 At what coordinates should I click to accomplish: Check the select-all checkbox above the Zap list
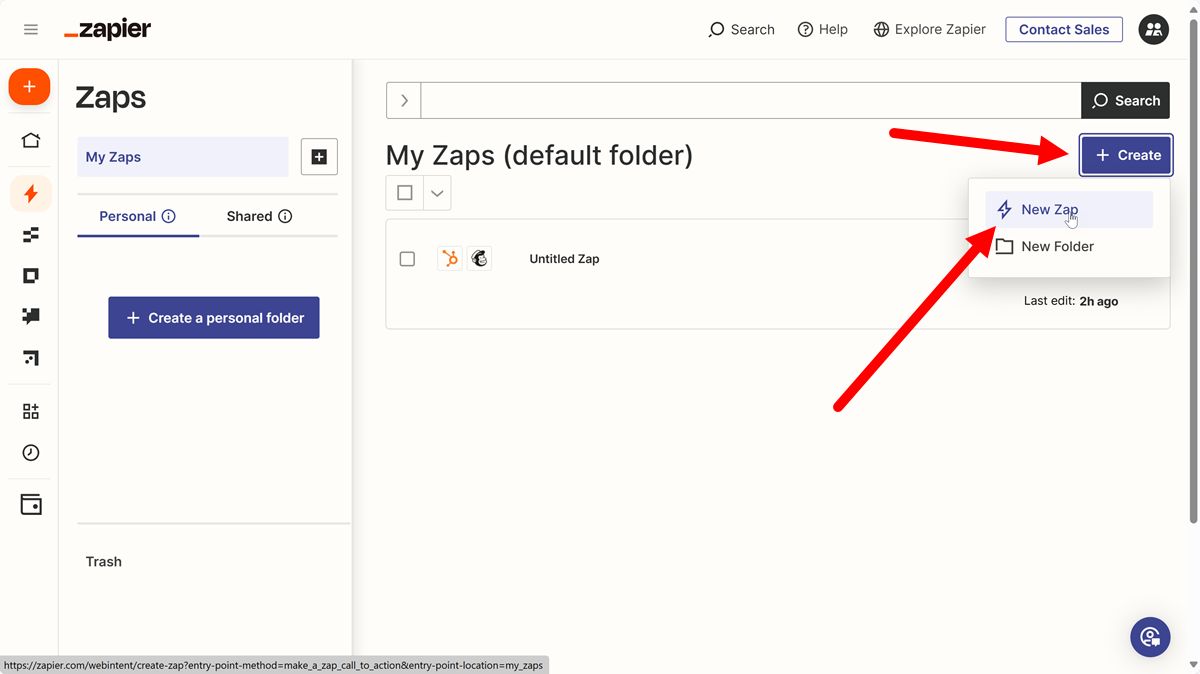pyautogui.click(x=405, y=192)
